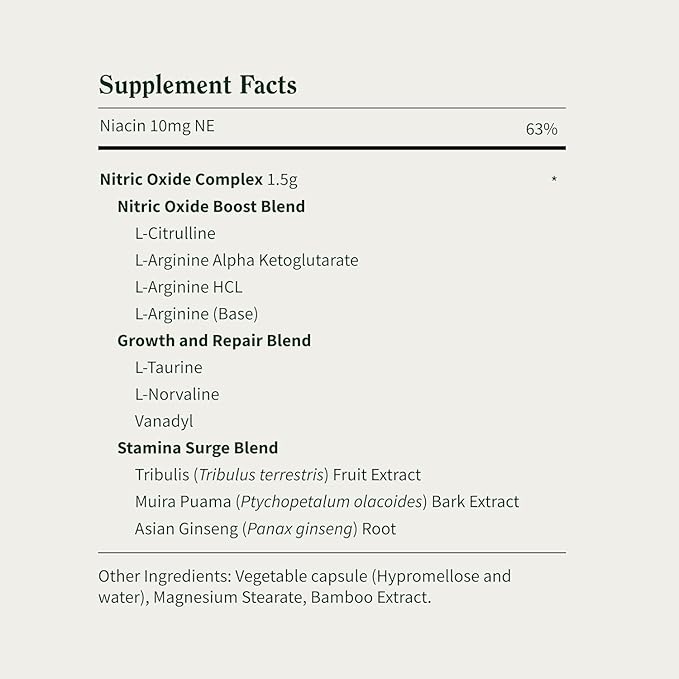Click the asterisk beside Nitric Oxide Complex
Screen dimensions: 679x679
pos(553,181)
